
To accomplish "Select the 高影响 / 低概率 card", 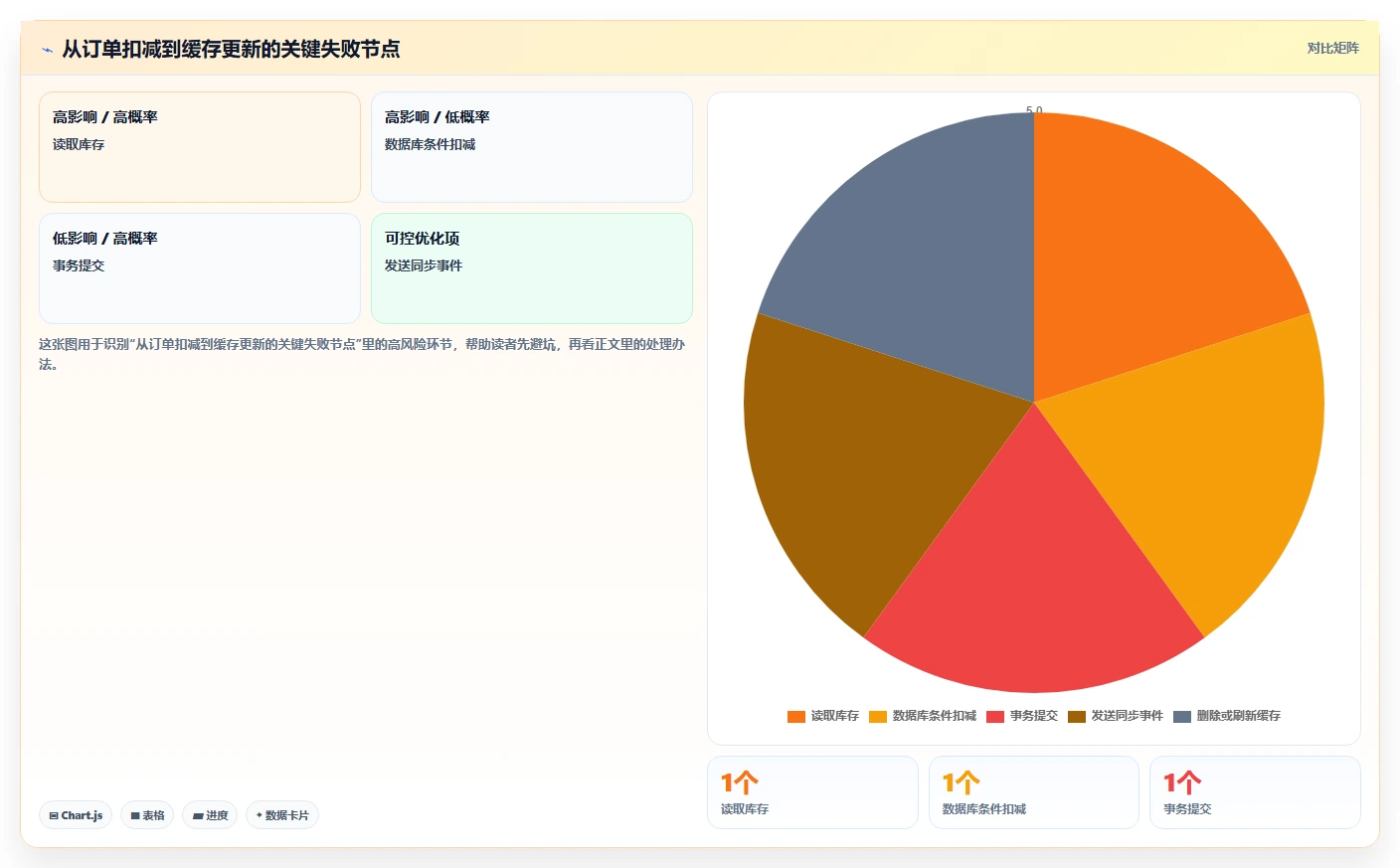I will pos(532,147).
